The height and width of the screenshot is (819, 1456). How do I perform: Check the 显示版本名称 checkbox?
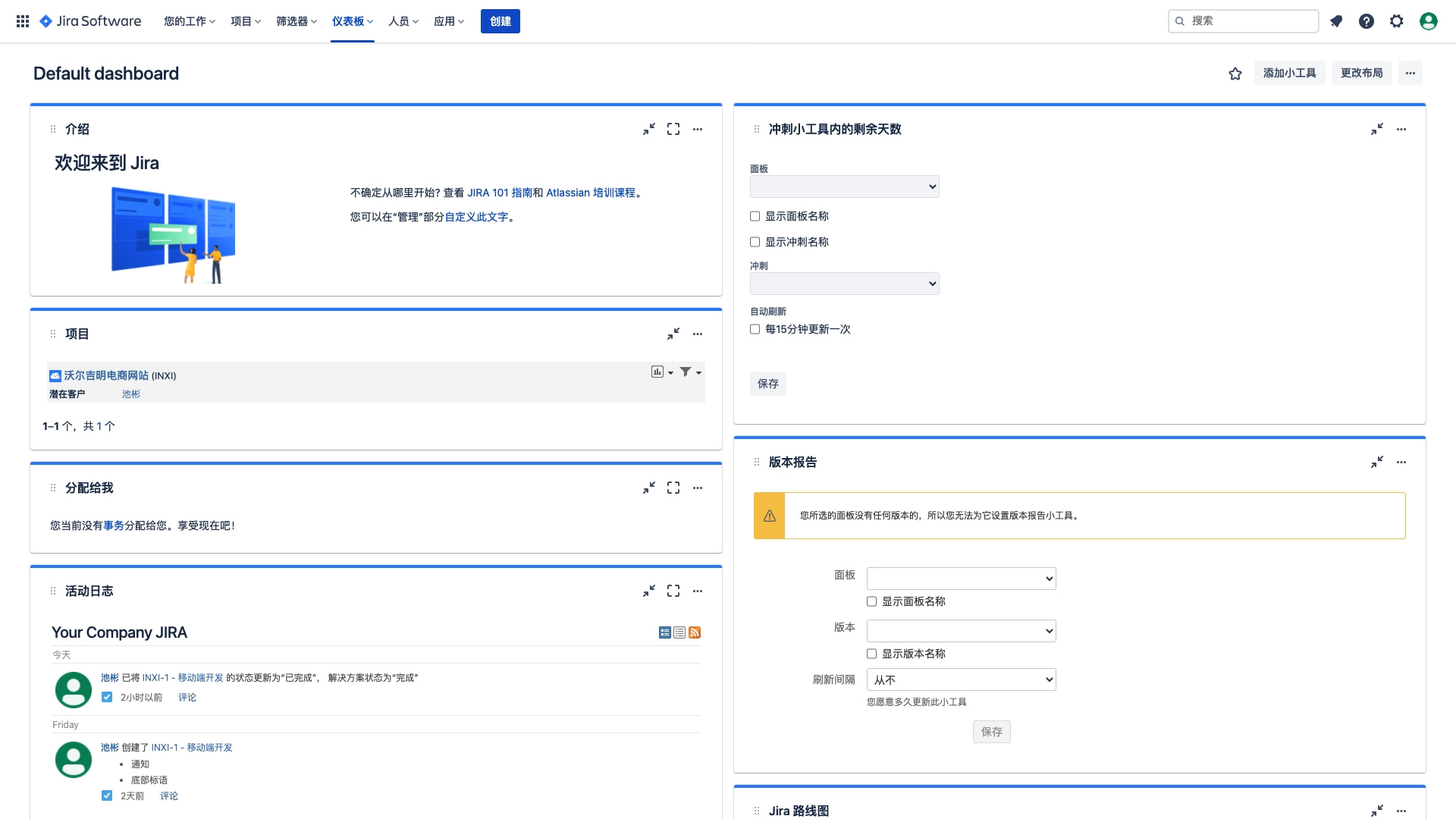[x=871, y=654]
